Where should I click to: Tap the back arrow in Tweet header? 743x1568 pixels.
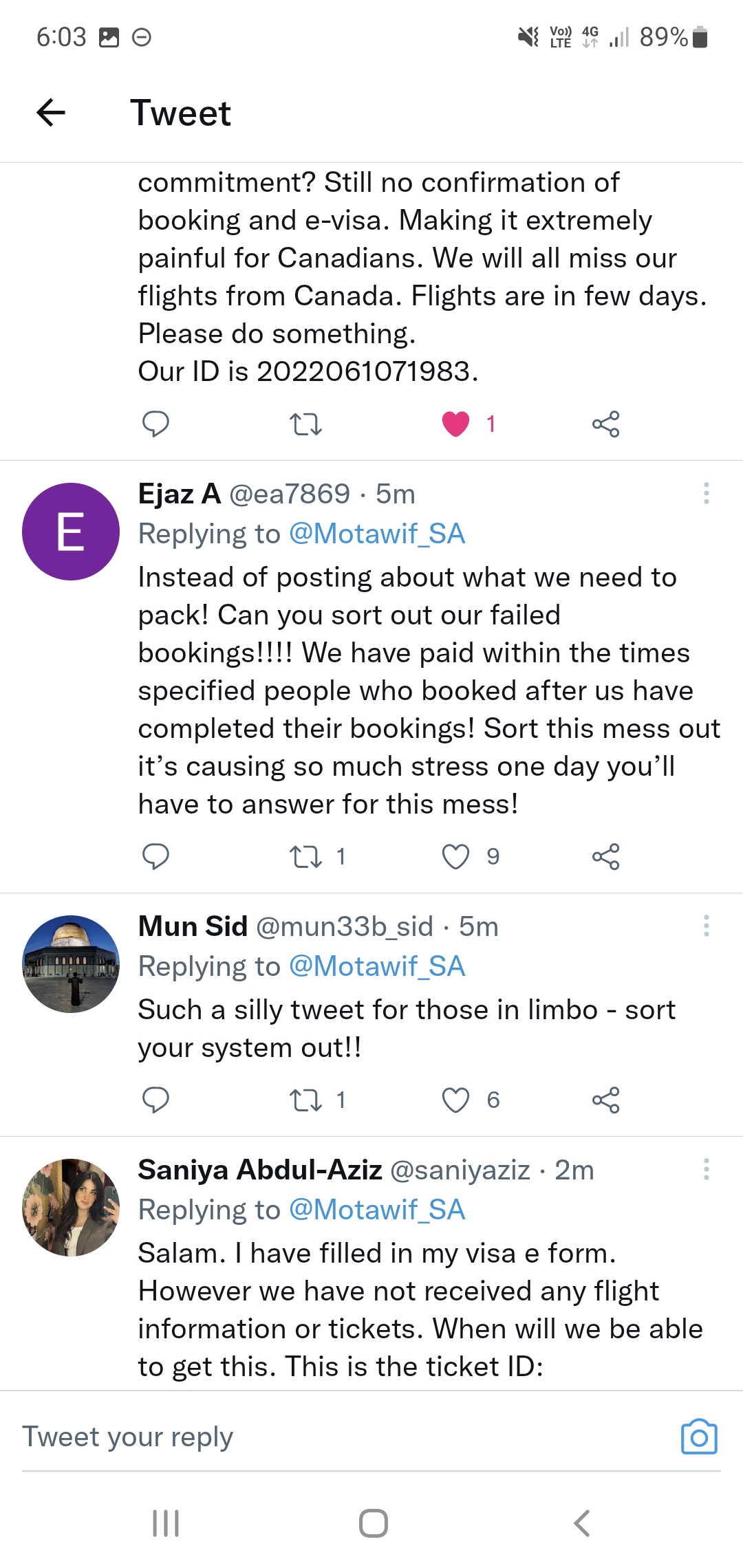tap(51, 113)
